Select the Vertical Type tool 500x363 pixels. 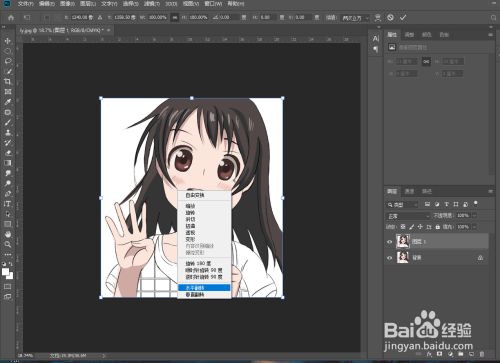point(8,204)
